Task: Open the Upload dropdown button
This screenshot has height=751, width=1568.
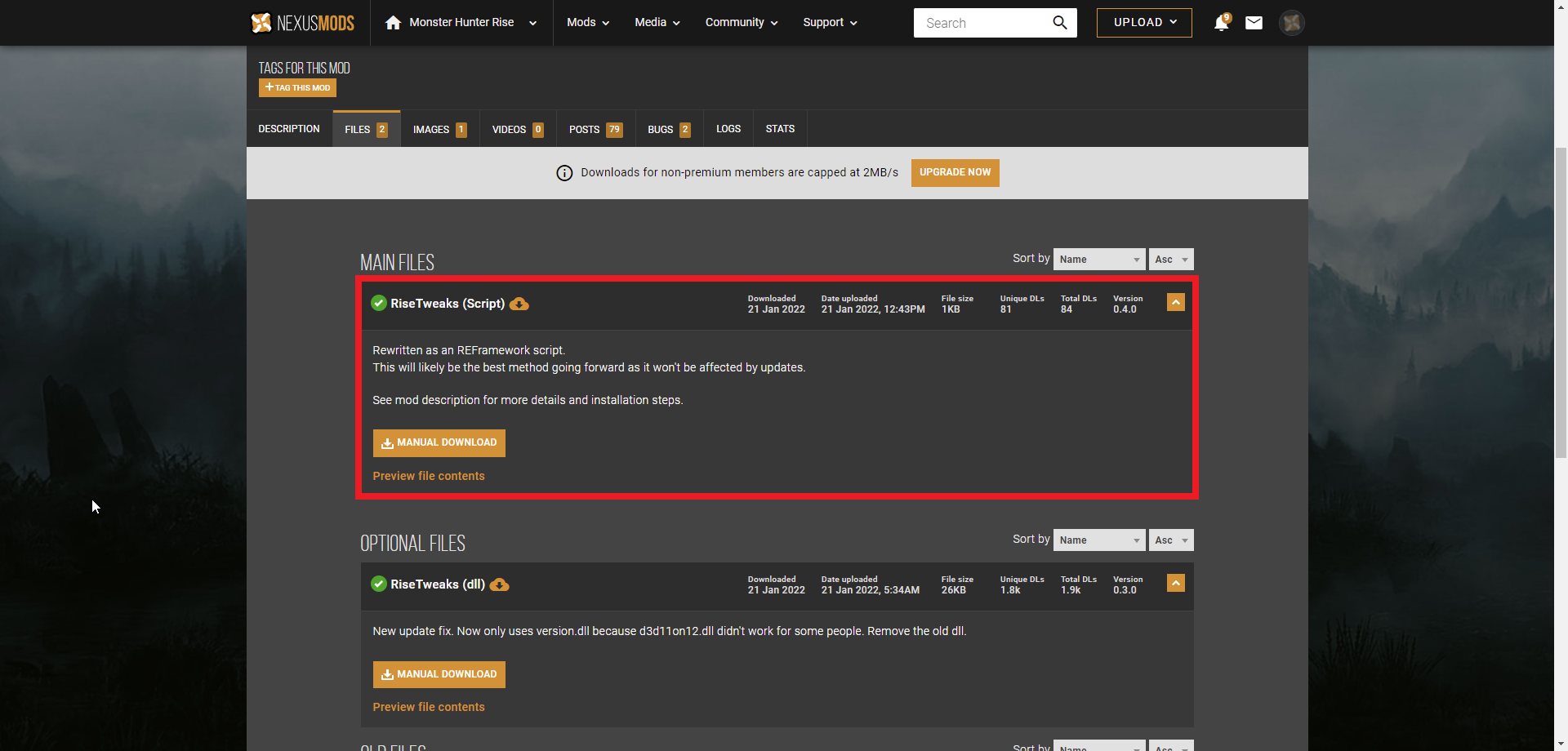Action: [1144, 23]
